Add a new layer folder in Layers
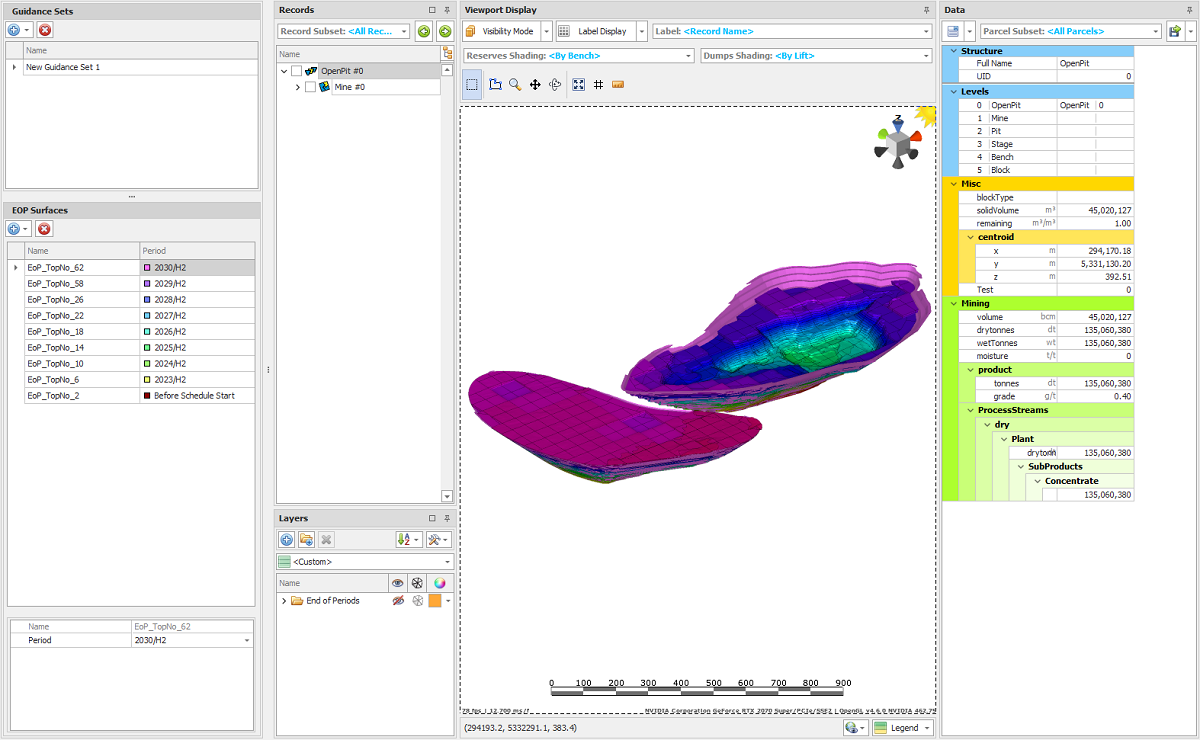The width and height of the screenshot is (1200, 740). 306,539
